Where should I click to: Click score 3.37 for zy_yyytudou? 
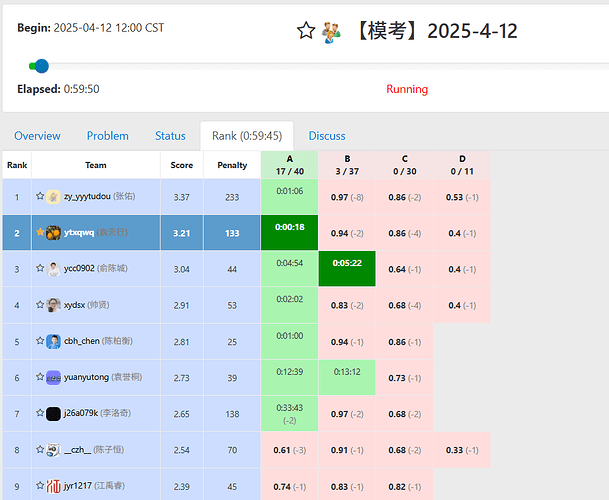pos(182,197)
